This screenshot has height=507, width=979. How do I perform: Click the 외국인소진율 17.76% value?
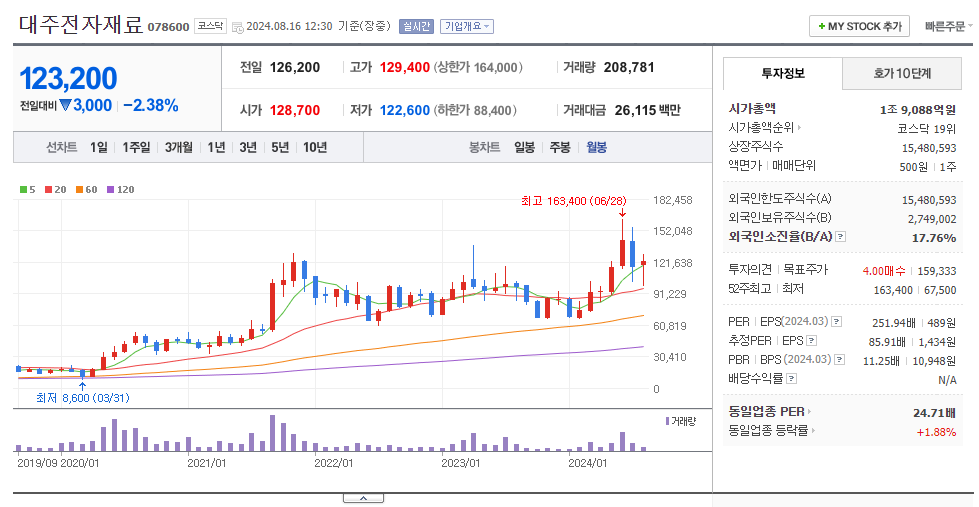934,237
